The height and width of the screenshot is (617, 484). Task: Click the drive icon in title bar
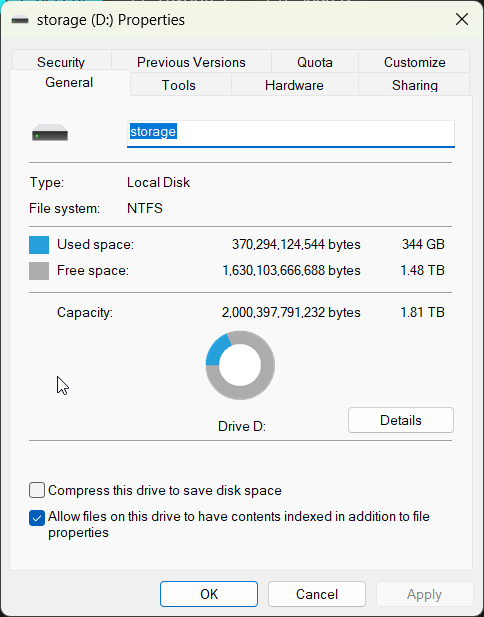pos(20,20)
